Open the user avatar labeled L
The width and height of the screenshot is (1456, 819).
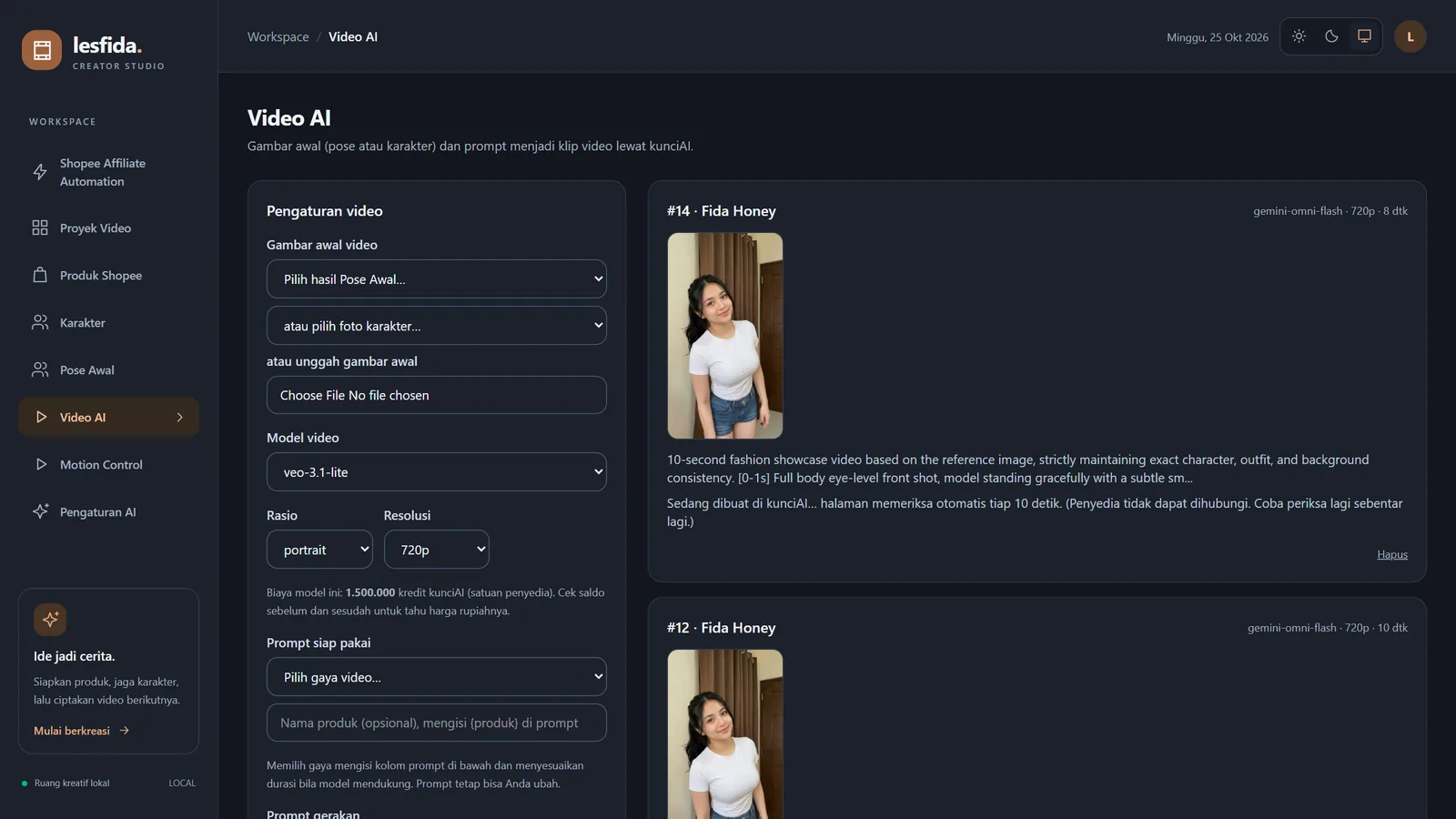(1410, 36)
